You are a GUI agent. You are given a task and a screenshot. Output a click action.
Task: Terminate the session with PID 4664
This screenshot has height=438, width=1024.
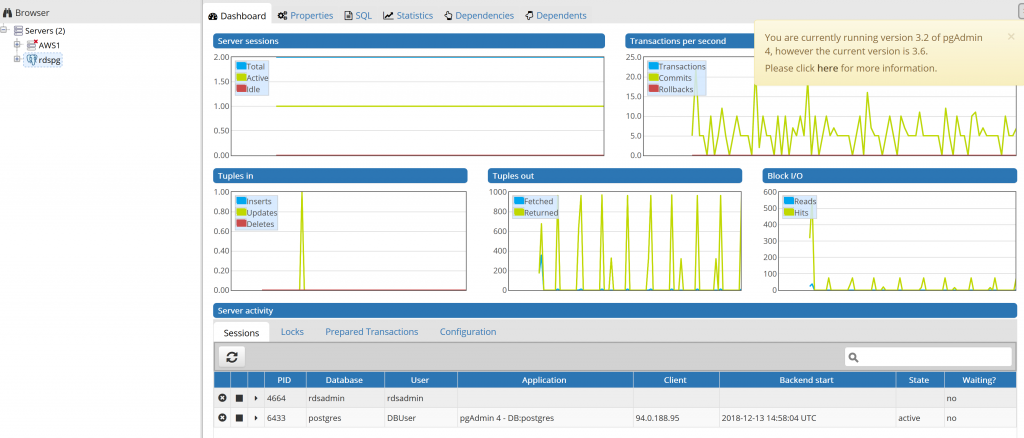[222, 398]
